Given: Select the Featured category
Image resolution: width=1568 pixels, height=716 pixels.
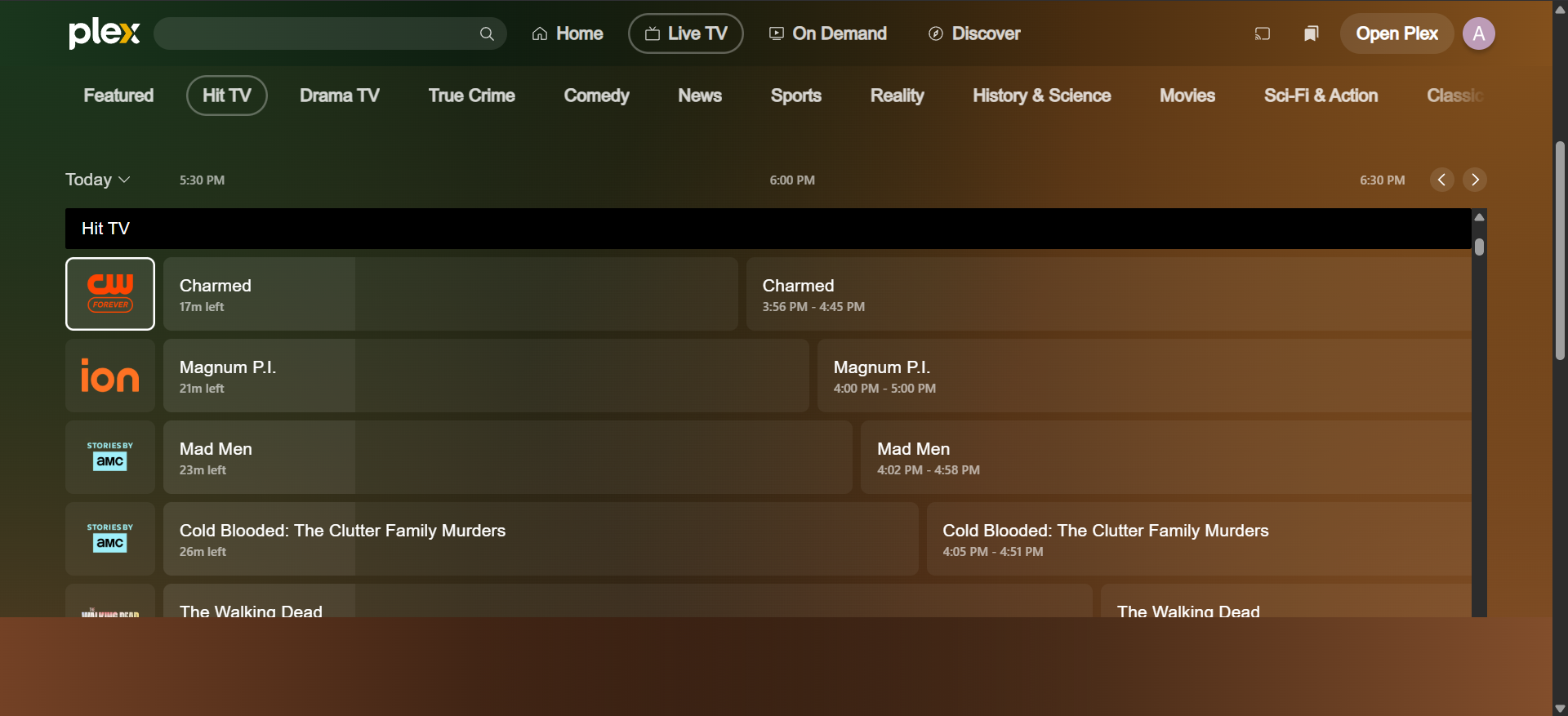Looking at the screenshot, I should pyautogui.click(x=118, y=96).
